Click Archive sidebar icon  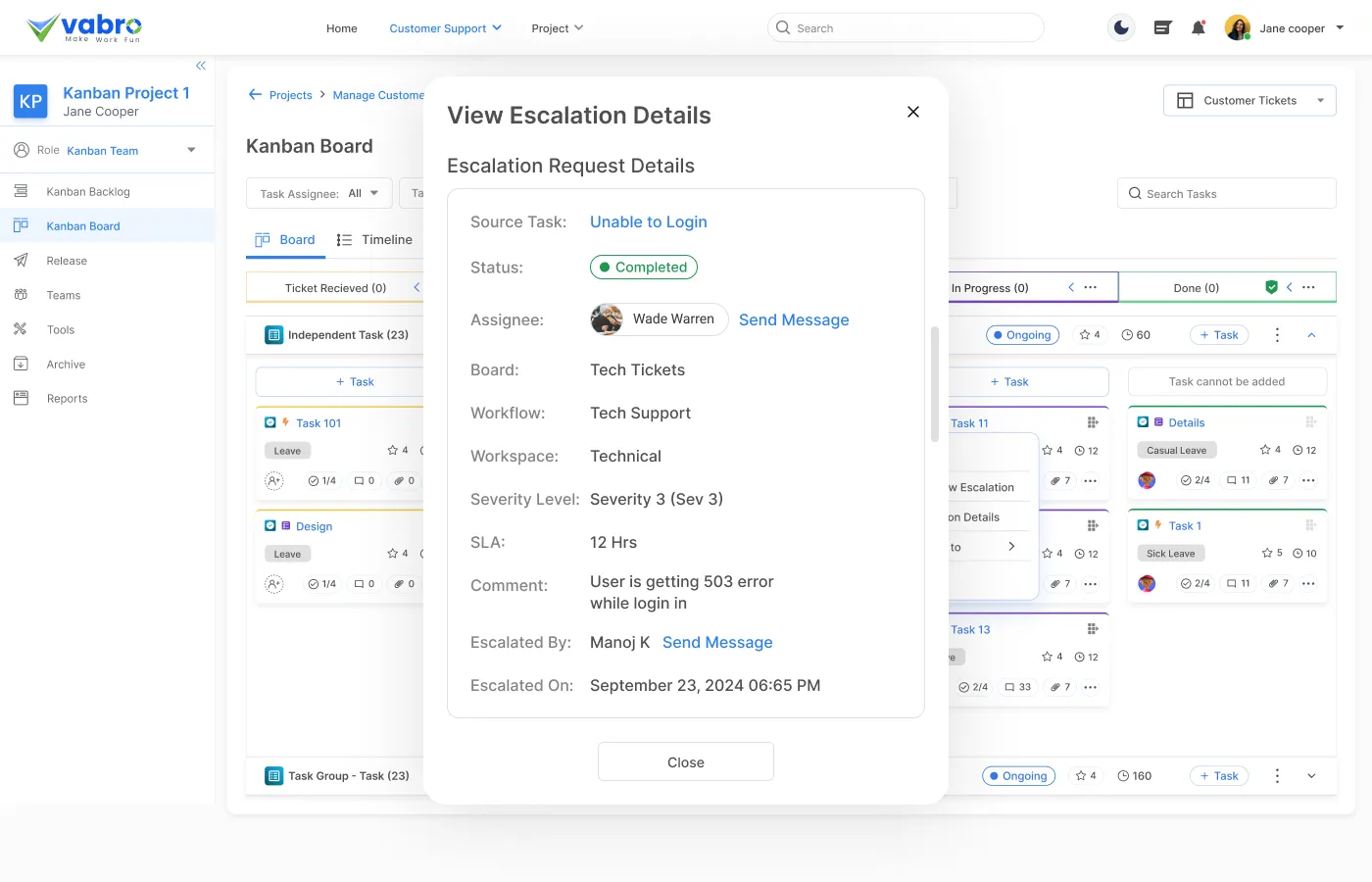pyautogui.click(x=21, y=364)
